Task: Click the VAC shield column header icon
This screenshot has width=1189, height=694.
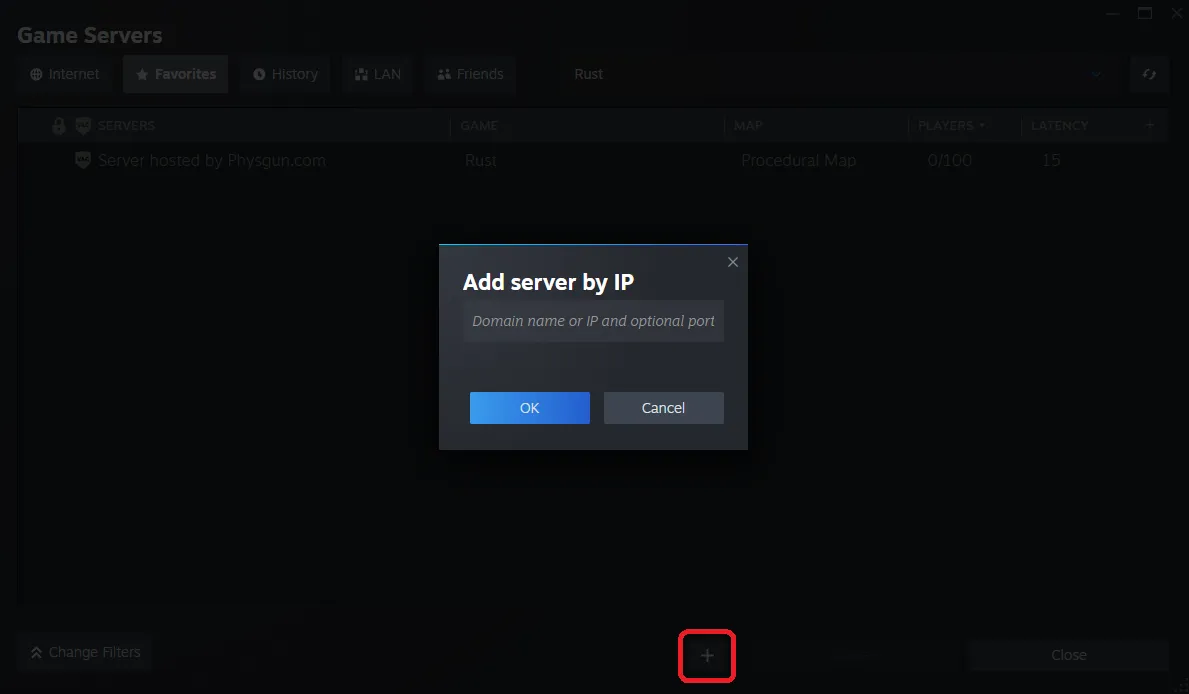Action: pos(83,126)
